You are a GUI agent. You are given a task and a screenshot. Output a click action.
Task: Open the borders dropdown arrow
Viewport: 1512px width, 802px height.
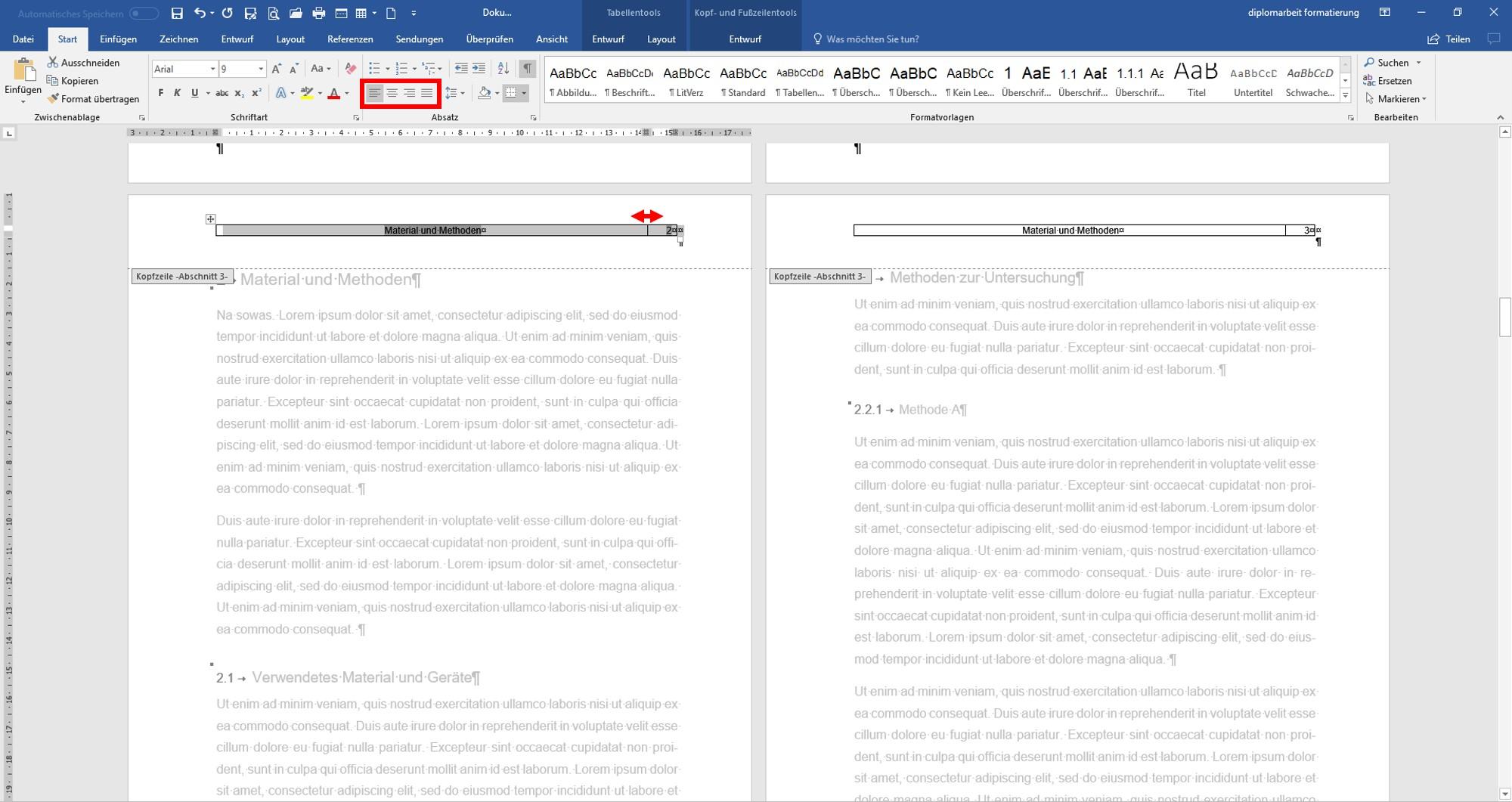tap(524, 93)
